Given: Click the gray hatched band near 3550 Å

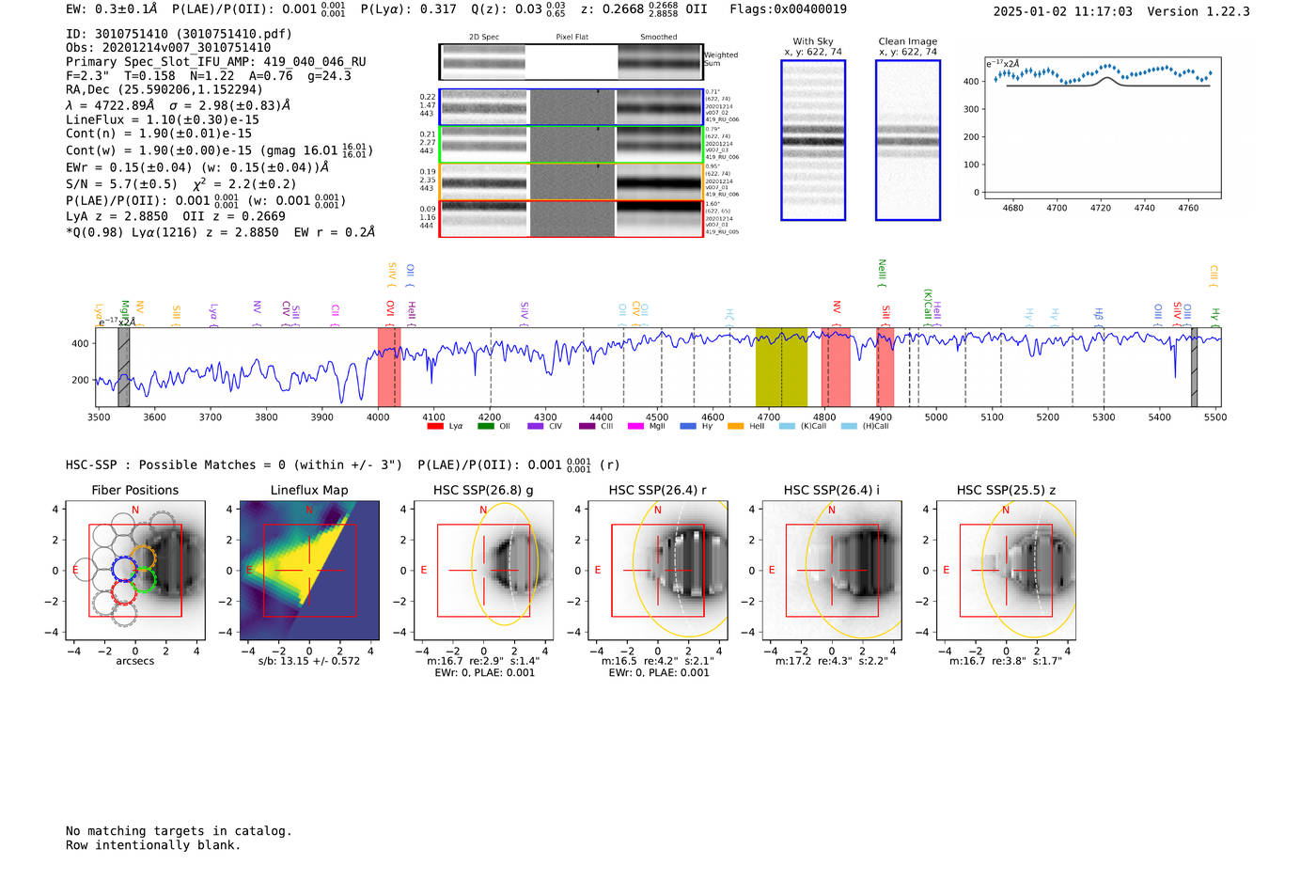Looking at the screenshot, I should point(123,367).
